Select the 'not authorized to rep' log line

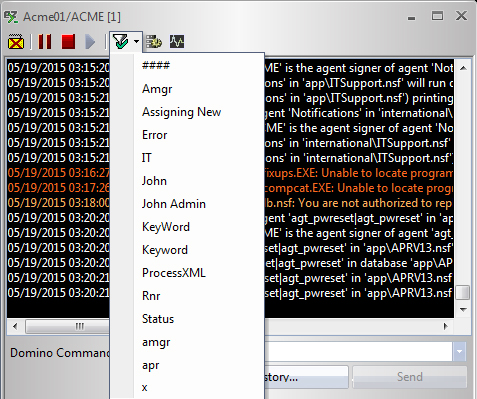[359, 203]
